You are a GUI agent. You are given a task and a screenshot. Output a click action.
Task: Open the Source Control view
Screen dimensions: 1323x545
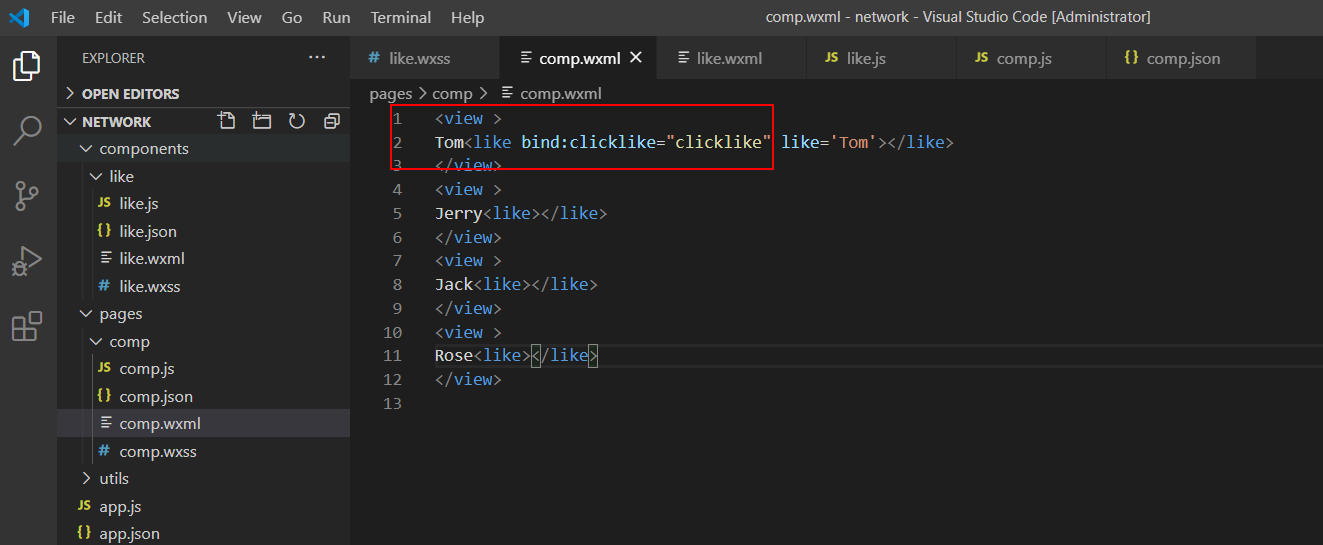[x=27, y=196]
